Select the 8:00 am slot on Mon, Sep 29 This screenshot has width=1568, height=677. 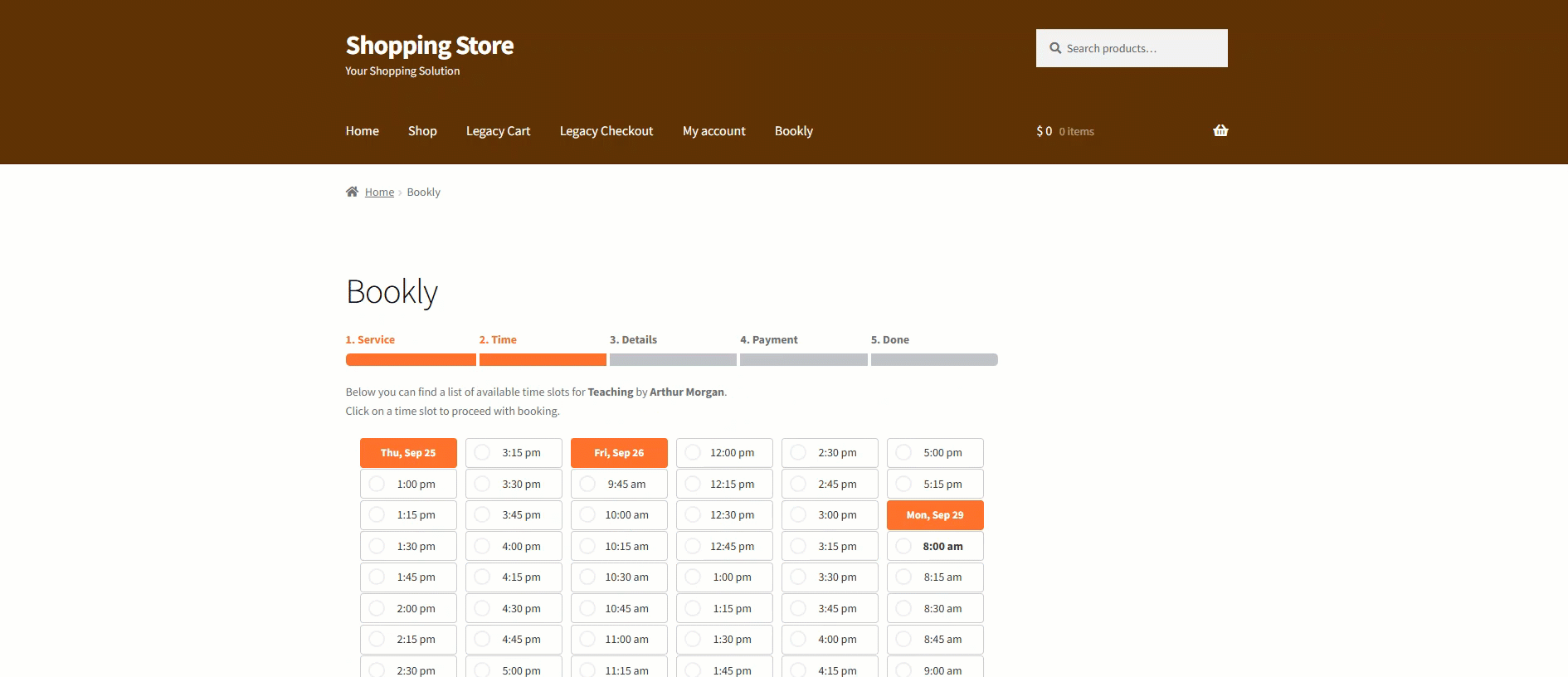point(935,546)
